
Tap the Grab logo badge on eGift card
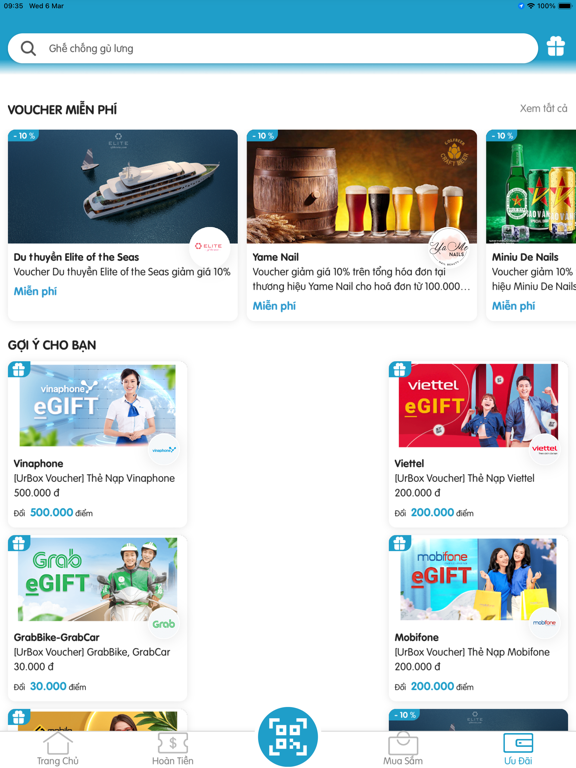(164, 623)
